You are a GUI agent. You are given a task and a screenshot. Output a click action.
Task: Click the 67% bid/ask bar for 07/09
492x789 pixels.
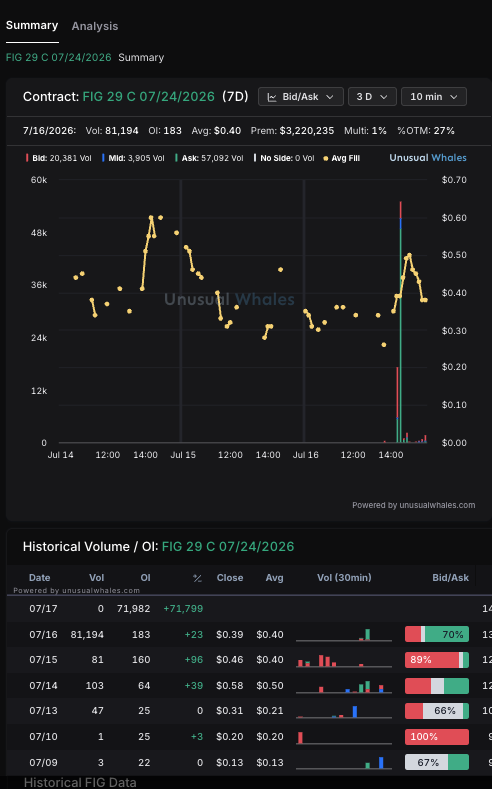[437, 762]
